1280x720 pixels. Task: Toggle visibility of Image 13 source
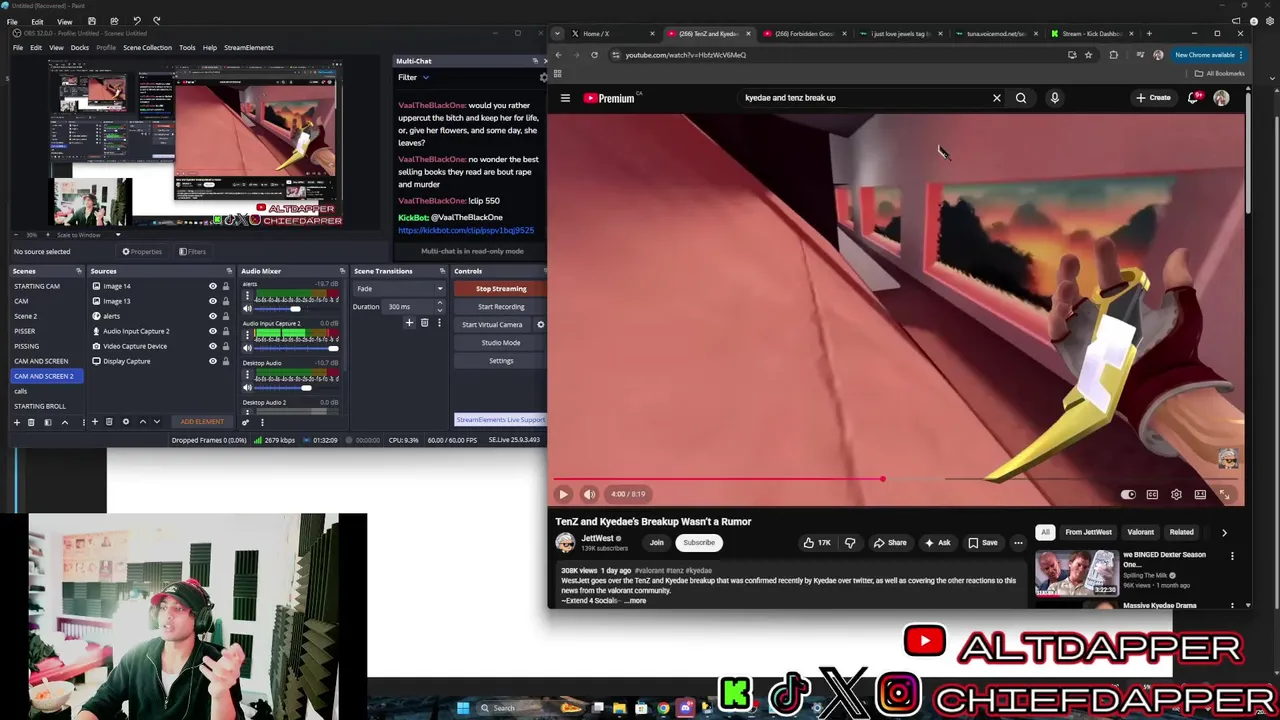pos(212,301)
